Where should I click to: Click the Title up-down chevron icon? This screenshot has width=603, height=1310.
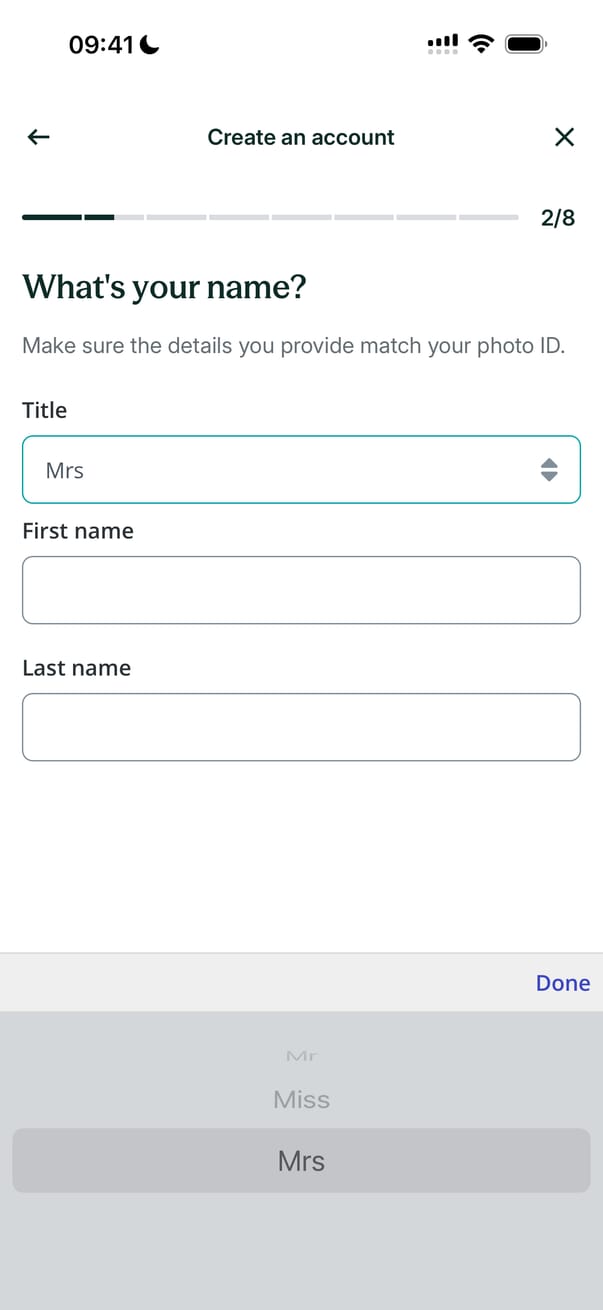(x=549, y=470)
